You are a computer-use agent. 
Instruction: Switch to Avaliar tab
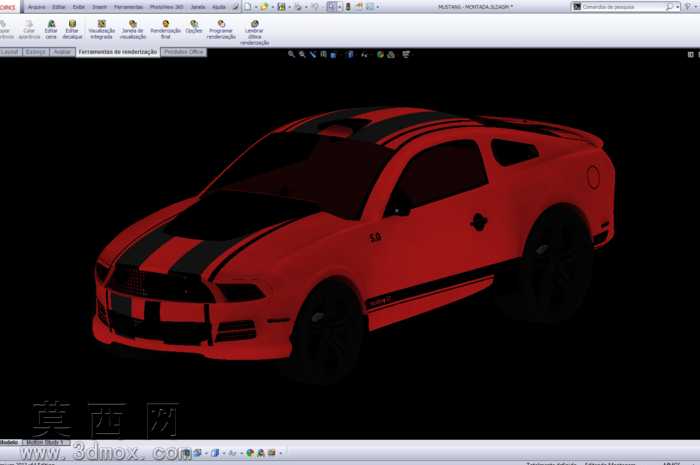62,52
